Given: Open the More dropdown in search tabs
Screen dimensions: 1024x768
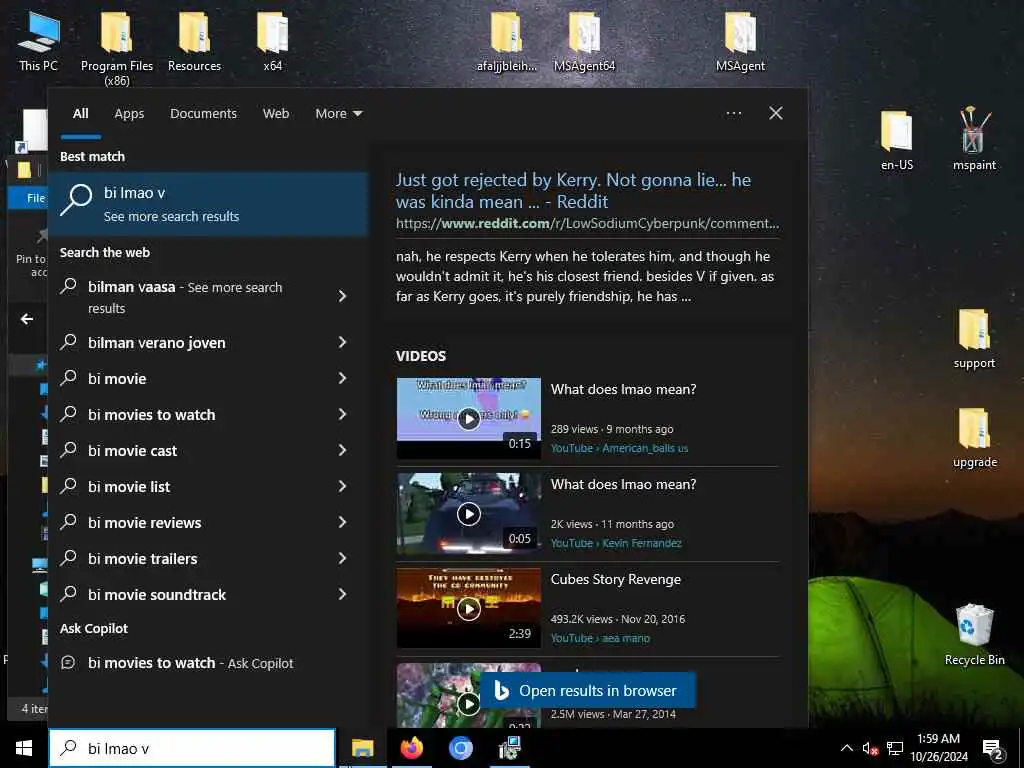Looking at the screenshot, I should coord(338,114).
